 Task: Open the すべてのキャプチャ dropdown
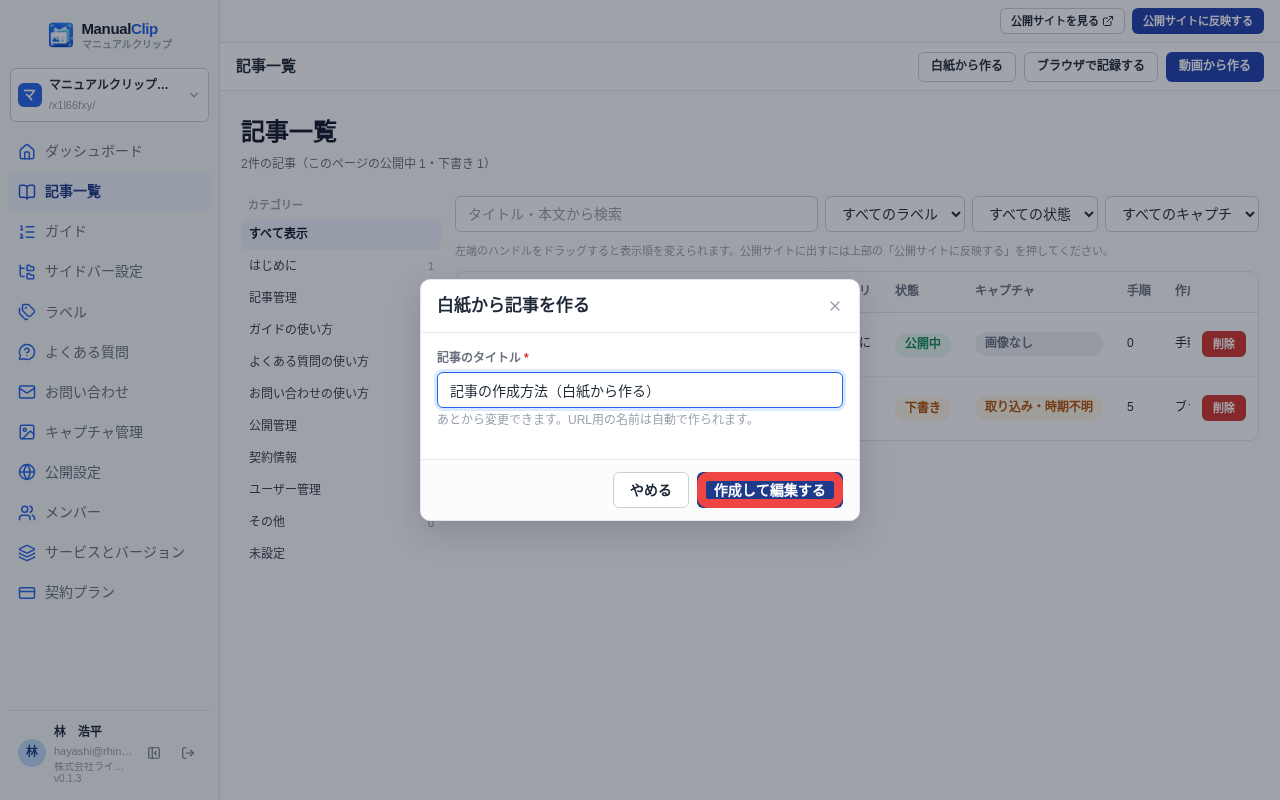1182,214
